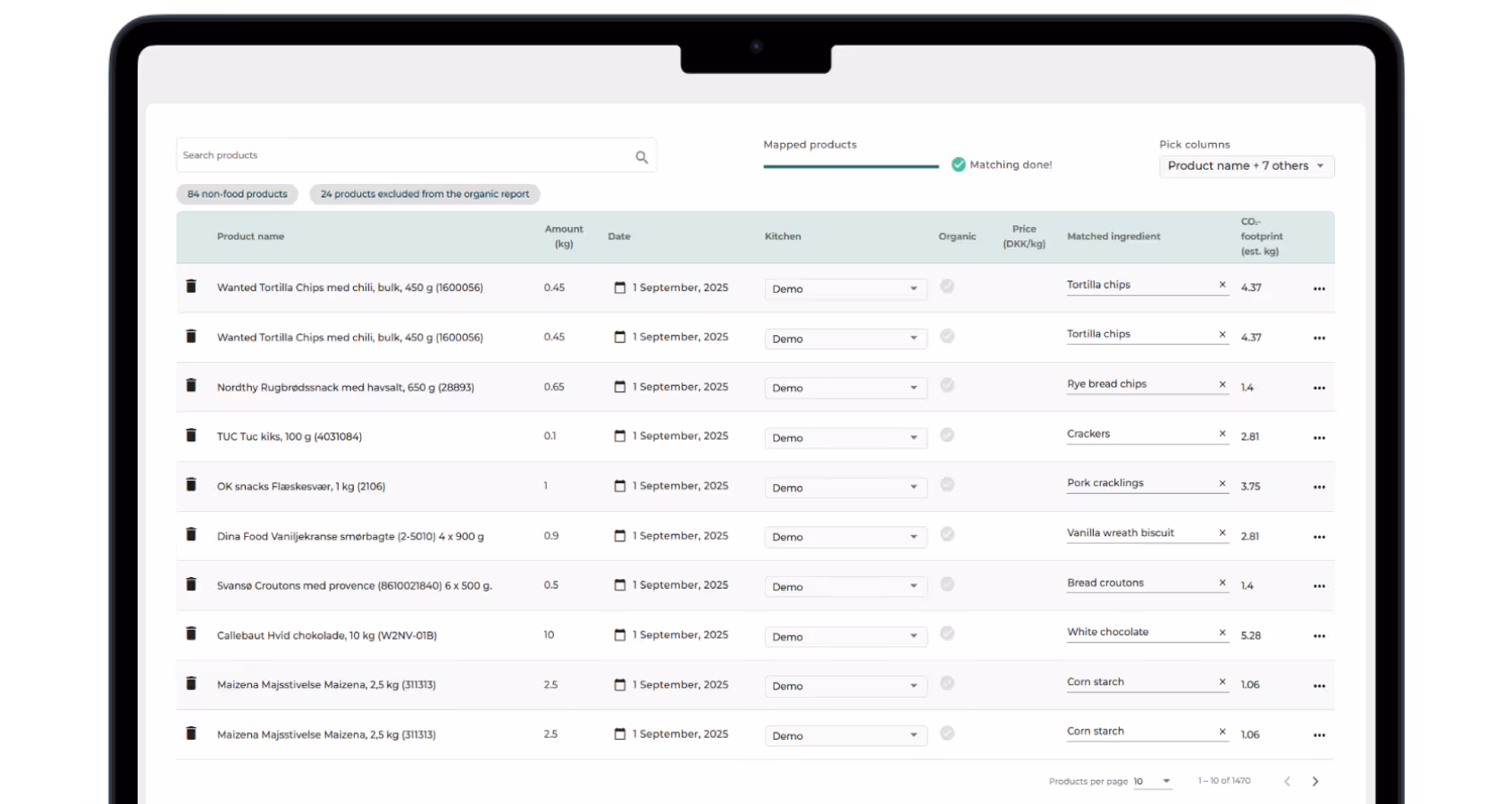Viewport: 1512px width, 804px height.
Task: Toggle organic for Callebaut Hvid chokolade
Action: pos(947,633)
